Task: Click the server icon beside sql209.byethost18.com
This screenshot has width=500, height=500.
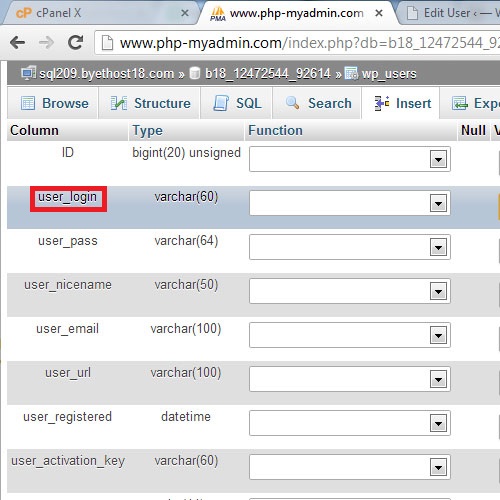Action: point(29,73)
